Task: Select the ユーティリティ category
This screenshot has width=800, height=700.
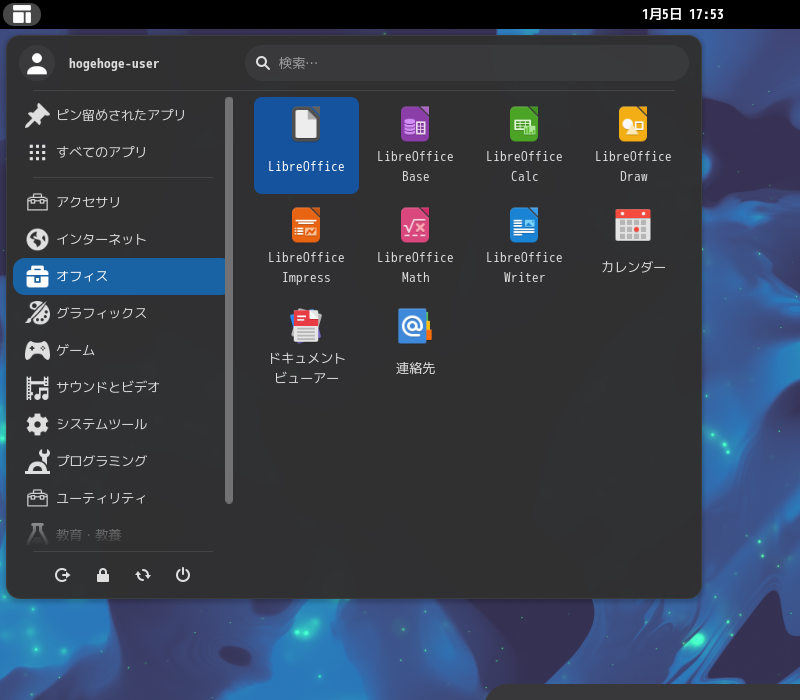Action: (x=119, y=498)
